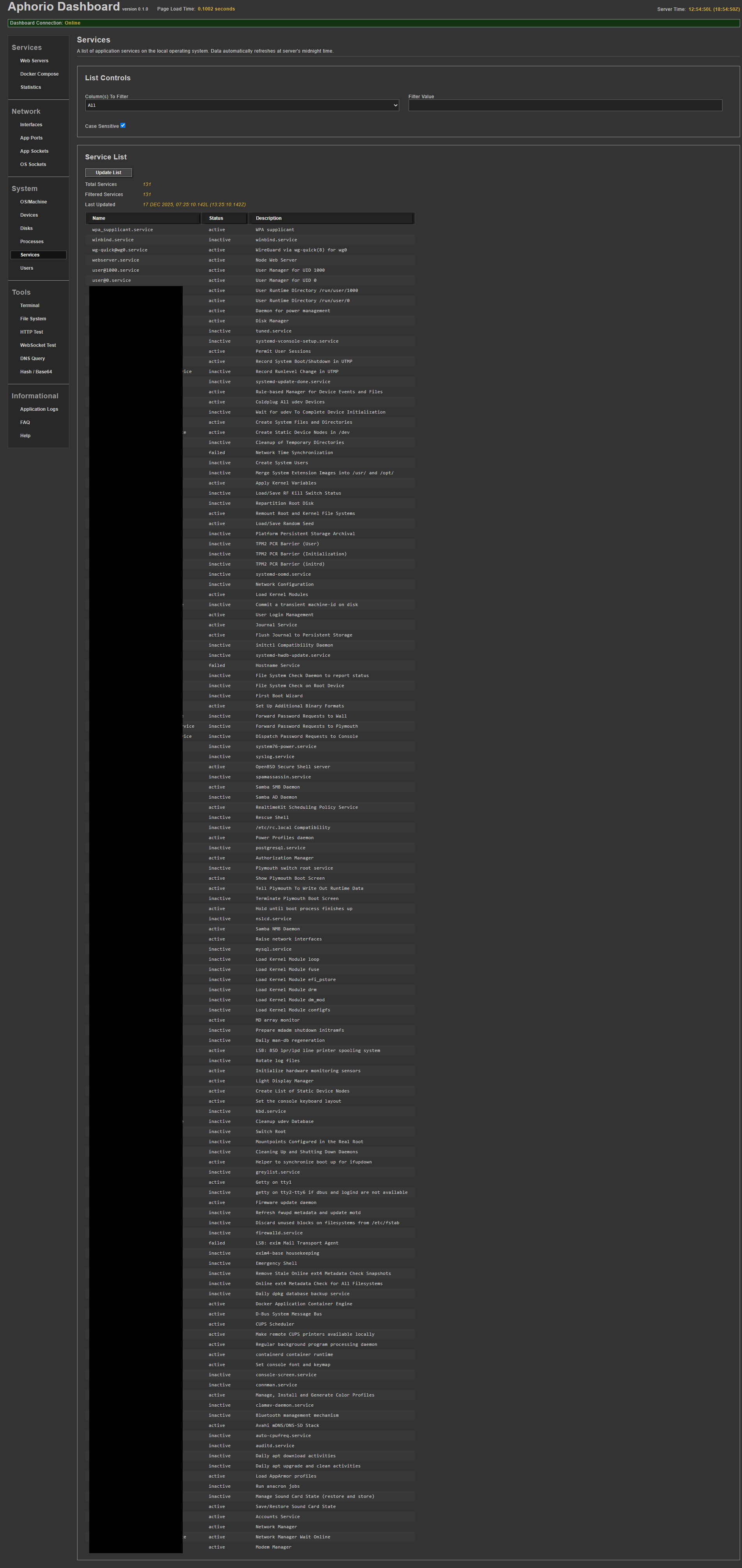The width and height of the screenshot is (742, 1568).
Task: Open the Hash / Base64 tool
Action: (x=36, y=372)
